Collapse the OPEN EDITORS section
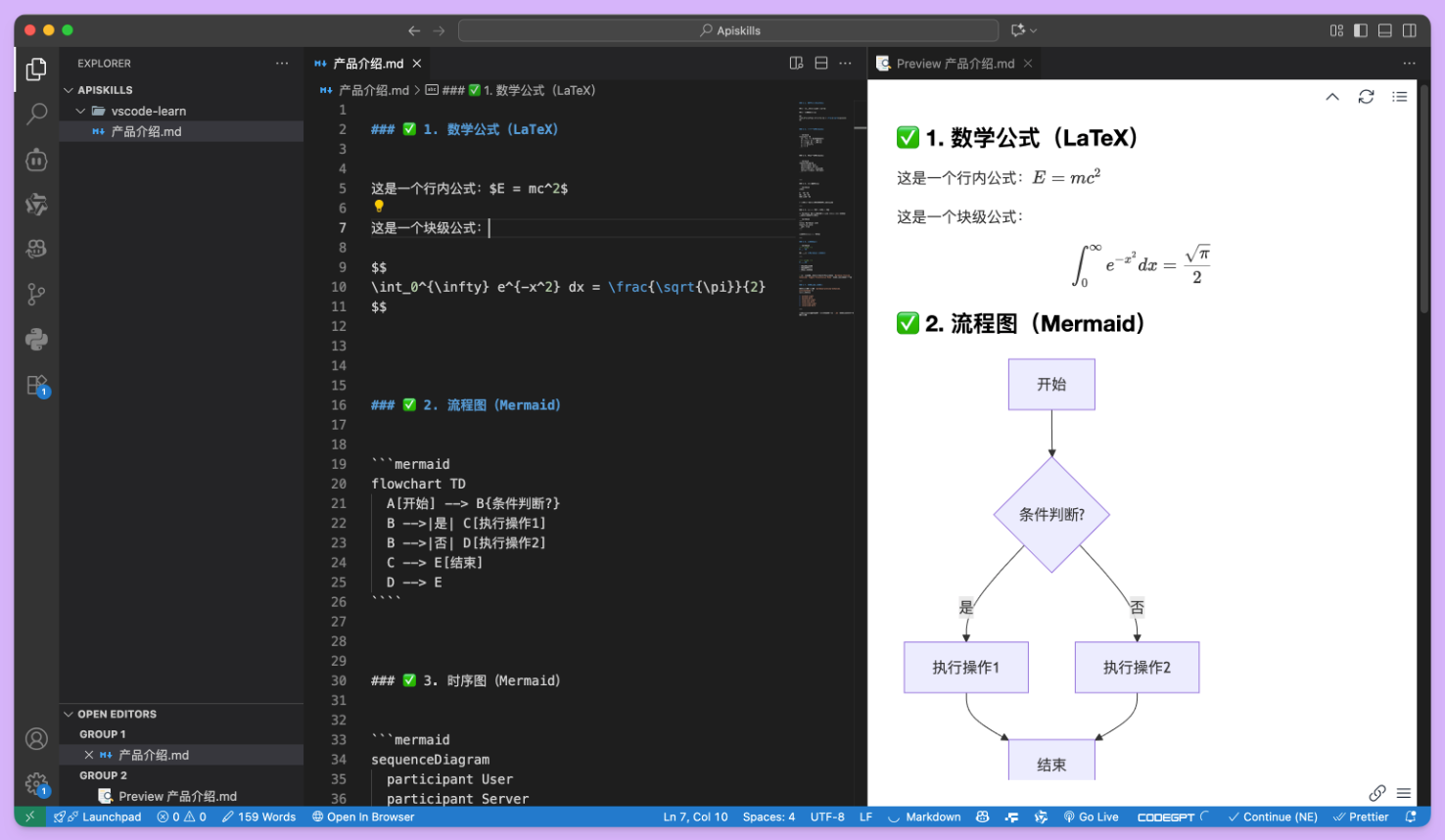Image resolution: width=1445 pixels, height=840 pixels. point(69,715)
